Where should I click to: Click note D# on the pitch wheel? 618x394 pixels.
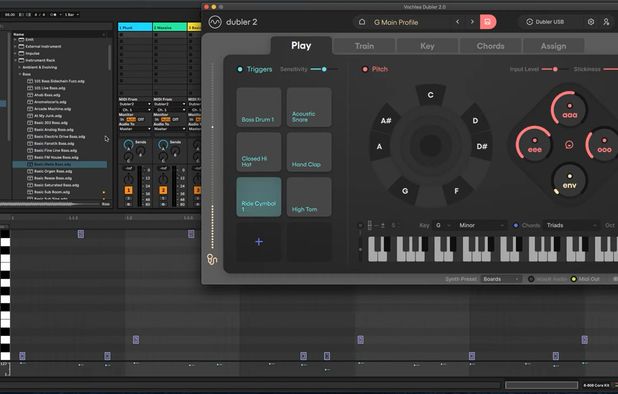482,146
